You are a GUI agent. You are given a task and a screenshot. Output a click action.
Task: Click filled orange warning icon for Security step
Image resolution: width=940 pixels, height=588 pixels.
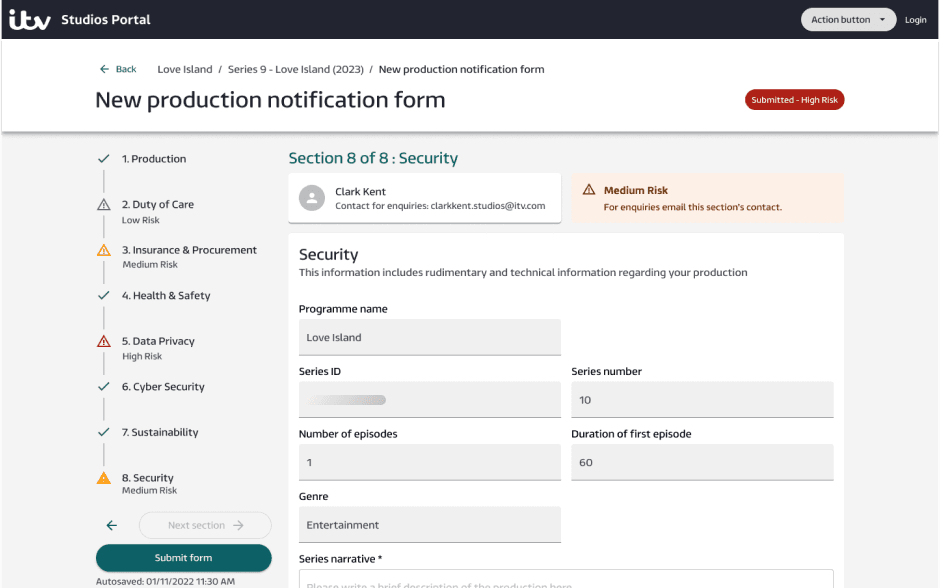[104, 478]
